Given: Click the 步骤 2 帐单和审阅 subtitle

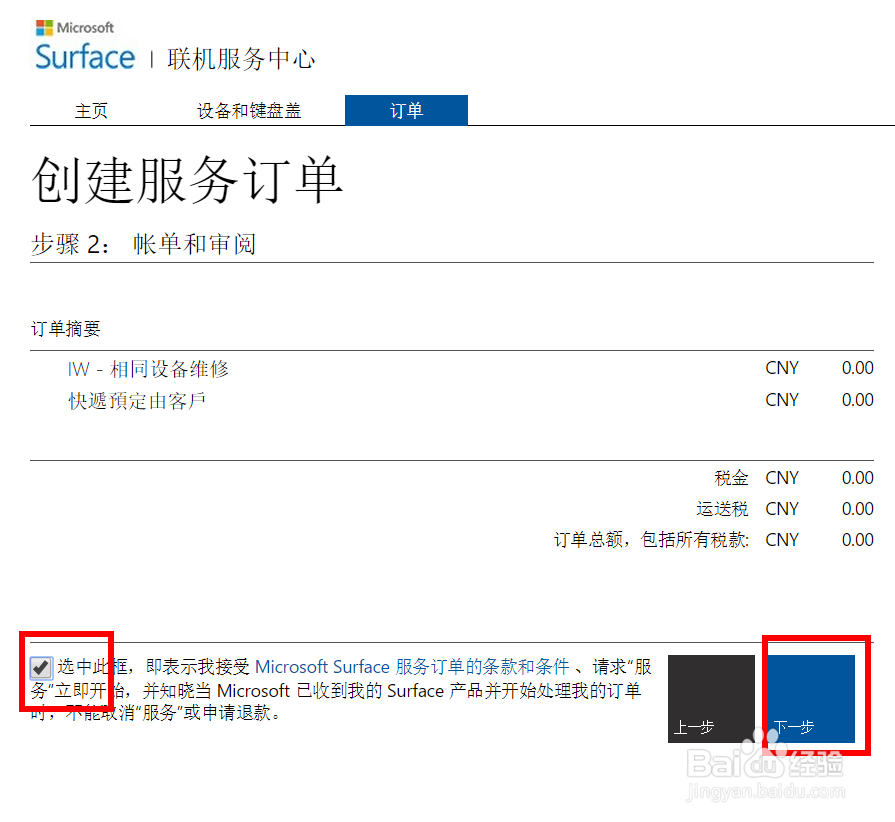Looking at the screenshot, I should pyautogui.click(x=145, y=242).
